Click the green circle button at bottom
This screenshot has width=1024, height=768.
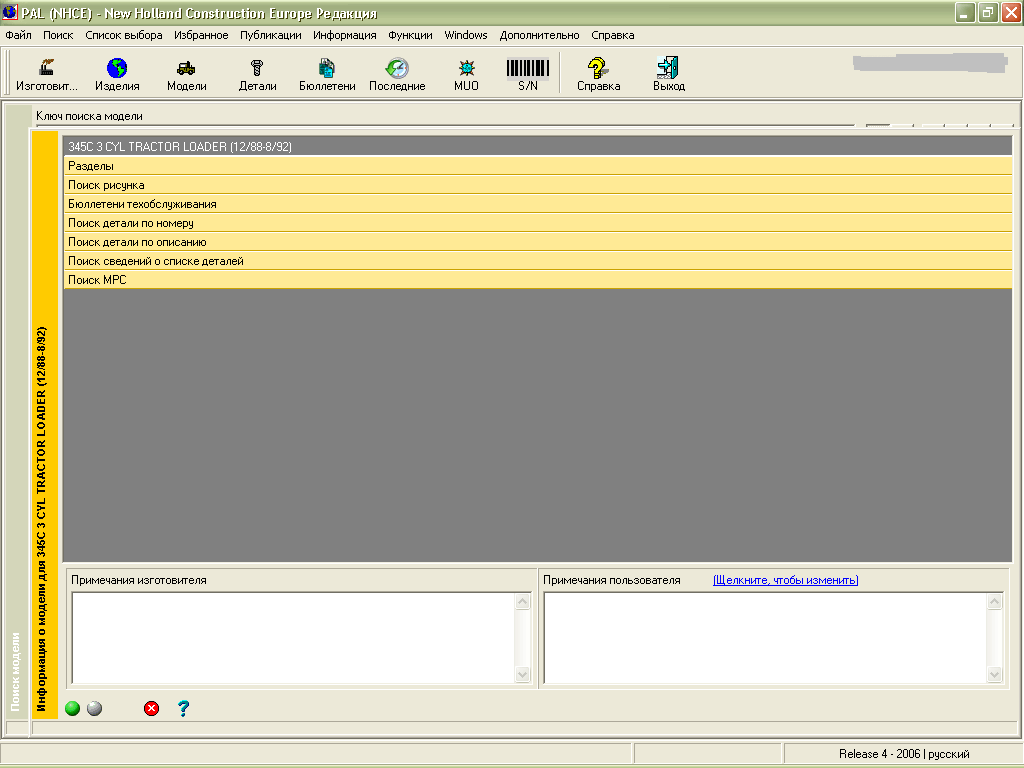[72, 709]
